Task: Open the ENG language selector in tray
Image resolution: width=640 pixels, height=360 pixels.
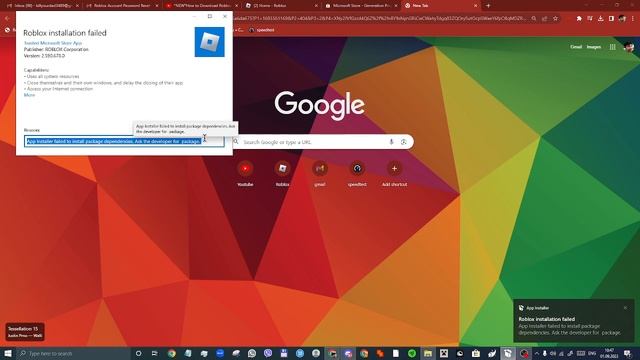Action: [592, 353]
